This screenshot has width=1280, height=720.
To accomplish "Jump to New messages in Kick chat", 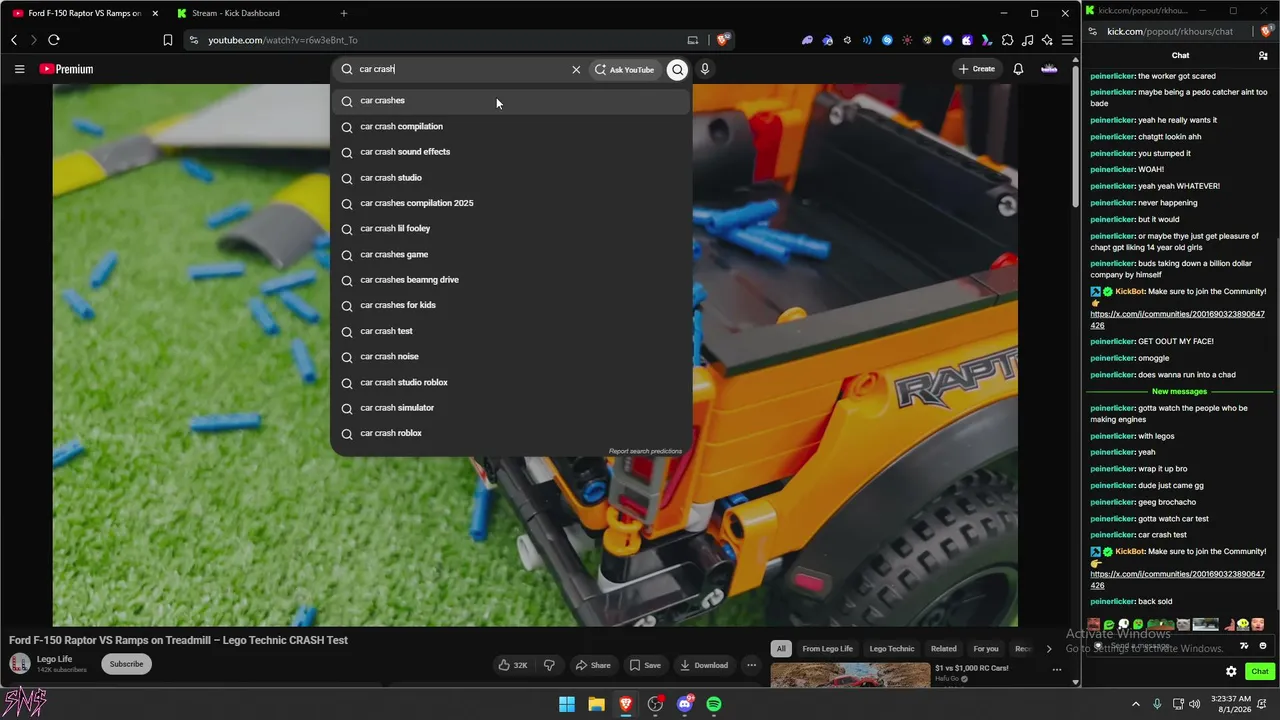I will [x=1179, y=391].
